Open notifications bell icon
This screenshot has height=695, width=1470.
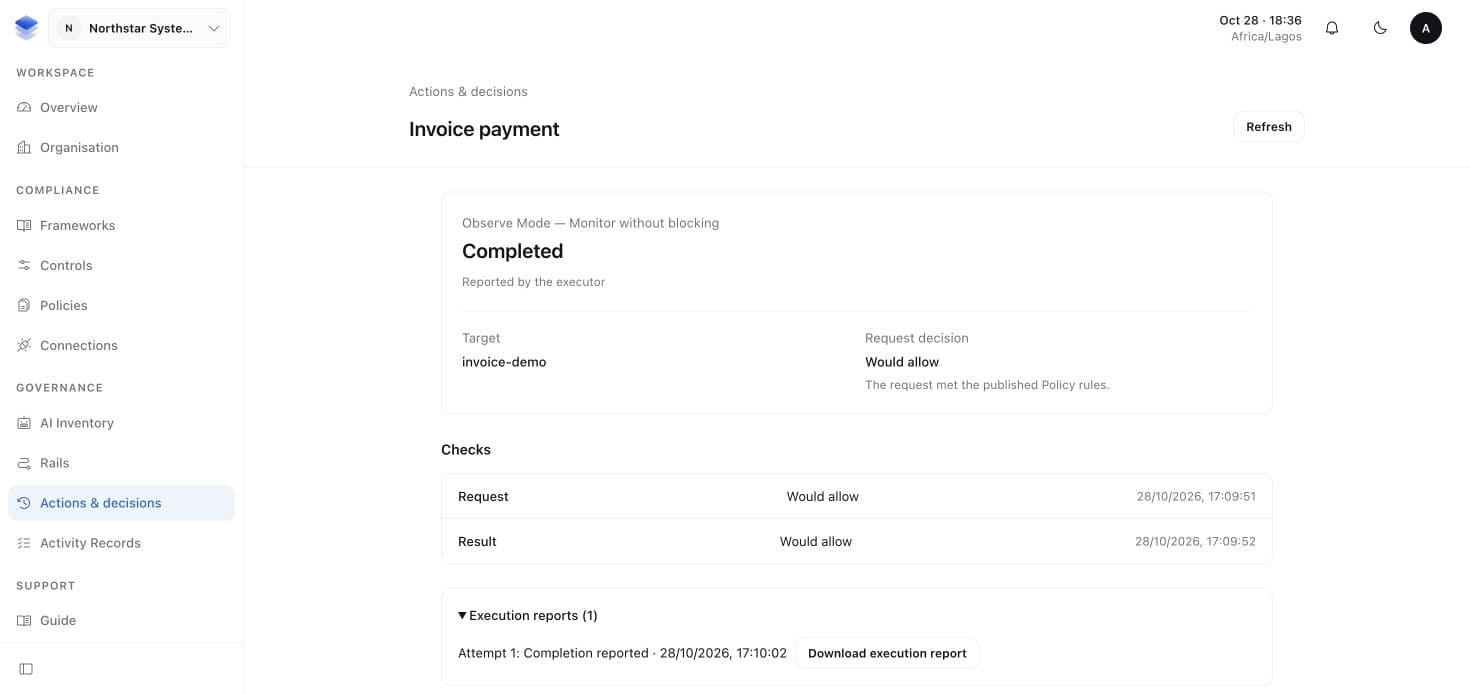coord(1332,28)
